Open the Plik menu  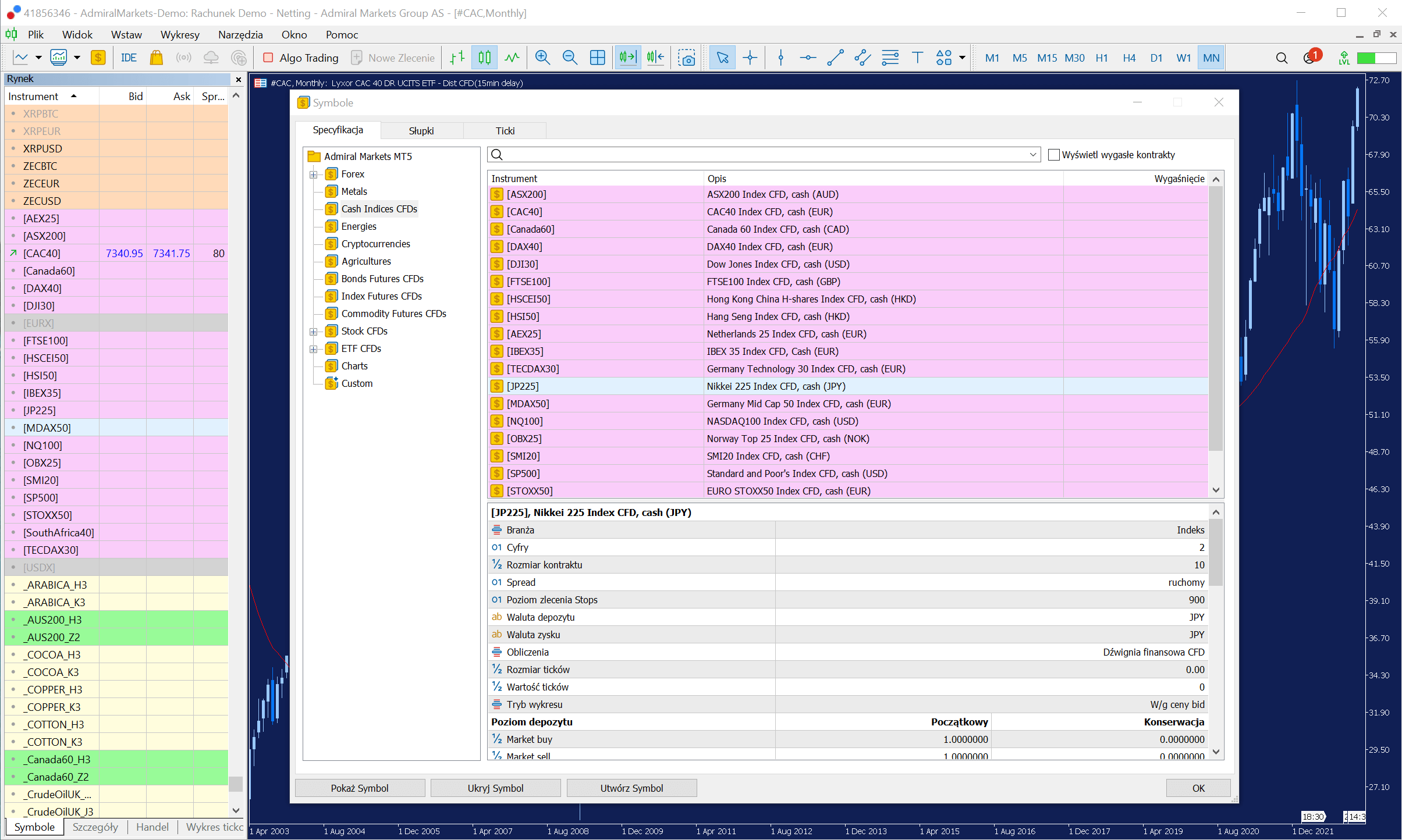(36, 34)
